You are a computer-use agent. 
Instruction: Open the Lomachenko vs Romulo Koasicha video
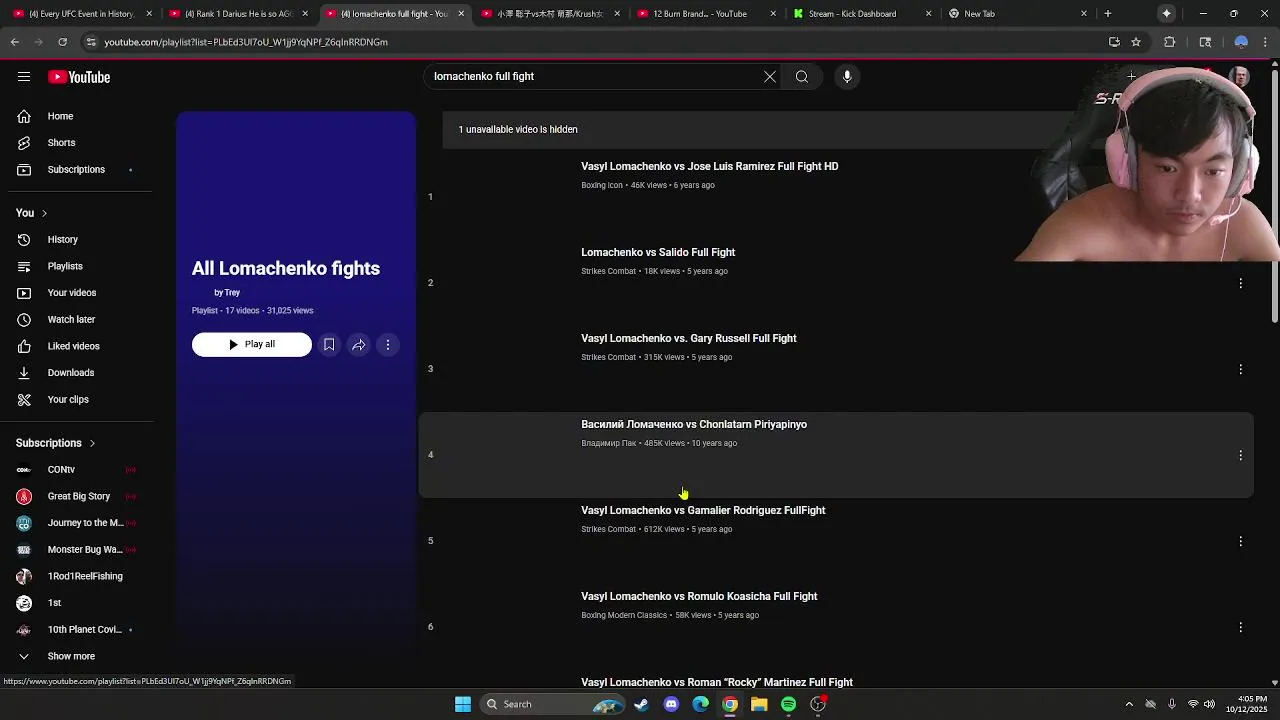click(x=699, y=597)
